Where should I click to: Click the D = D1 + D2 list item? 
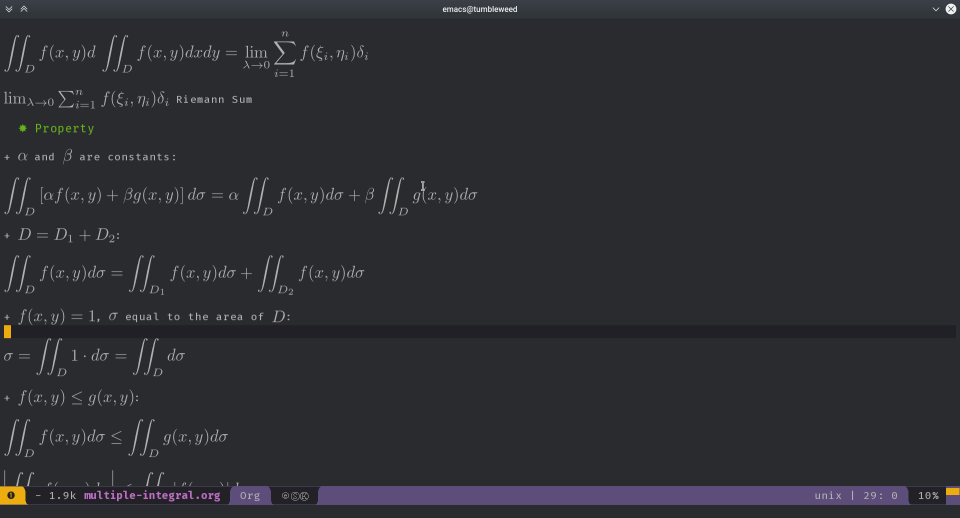[x=62, y=235]
